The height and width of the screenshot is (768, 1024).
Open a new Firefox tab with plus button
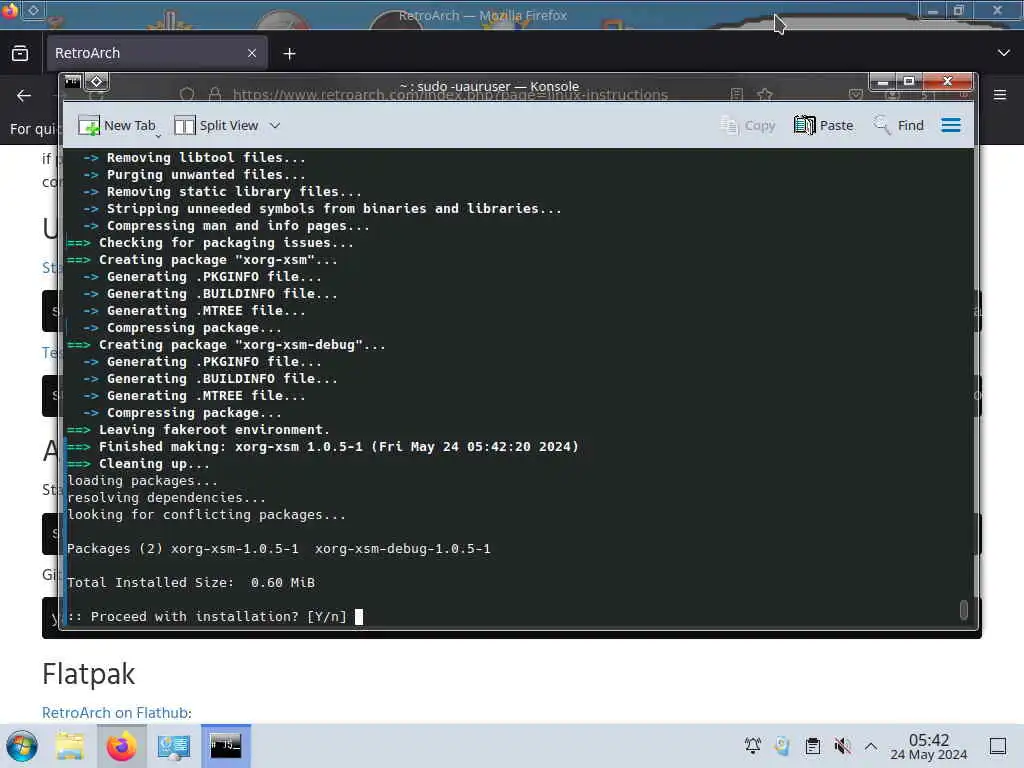tap(289, 54)
